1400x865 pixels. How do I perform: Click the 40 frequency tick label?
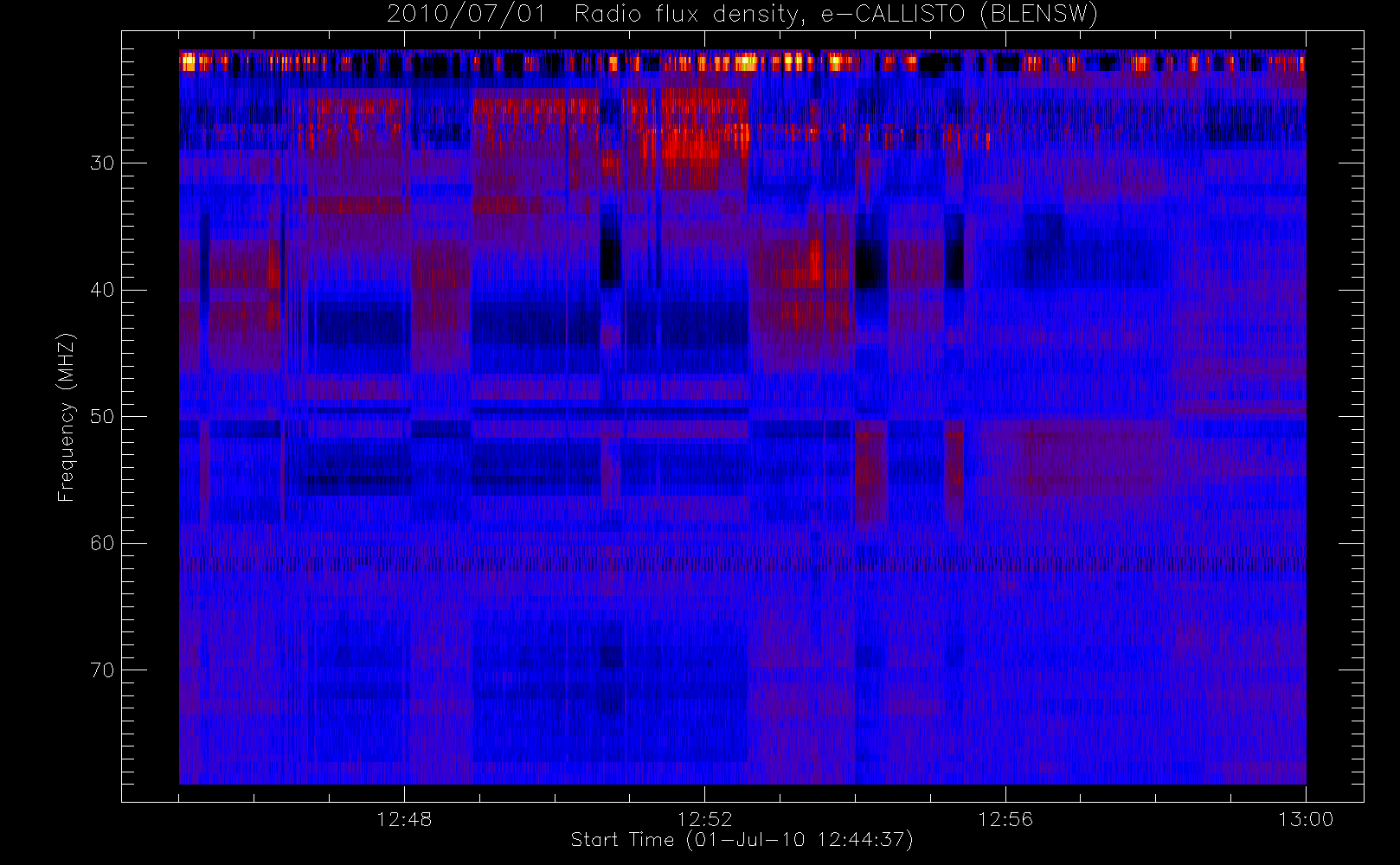(x=102, y=290)
